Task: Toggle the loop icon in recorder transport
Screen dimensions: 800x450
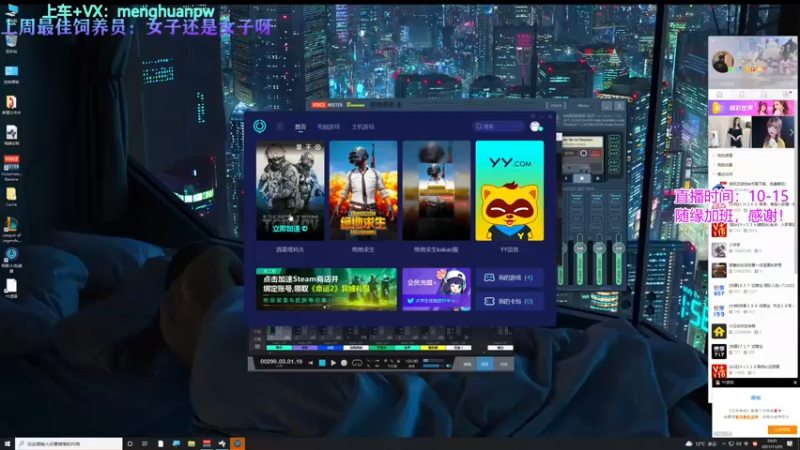Action: pyautogui.click(x=357, y=363)
